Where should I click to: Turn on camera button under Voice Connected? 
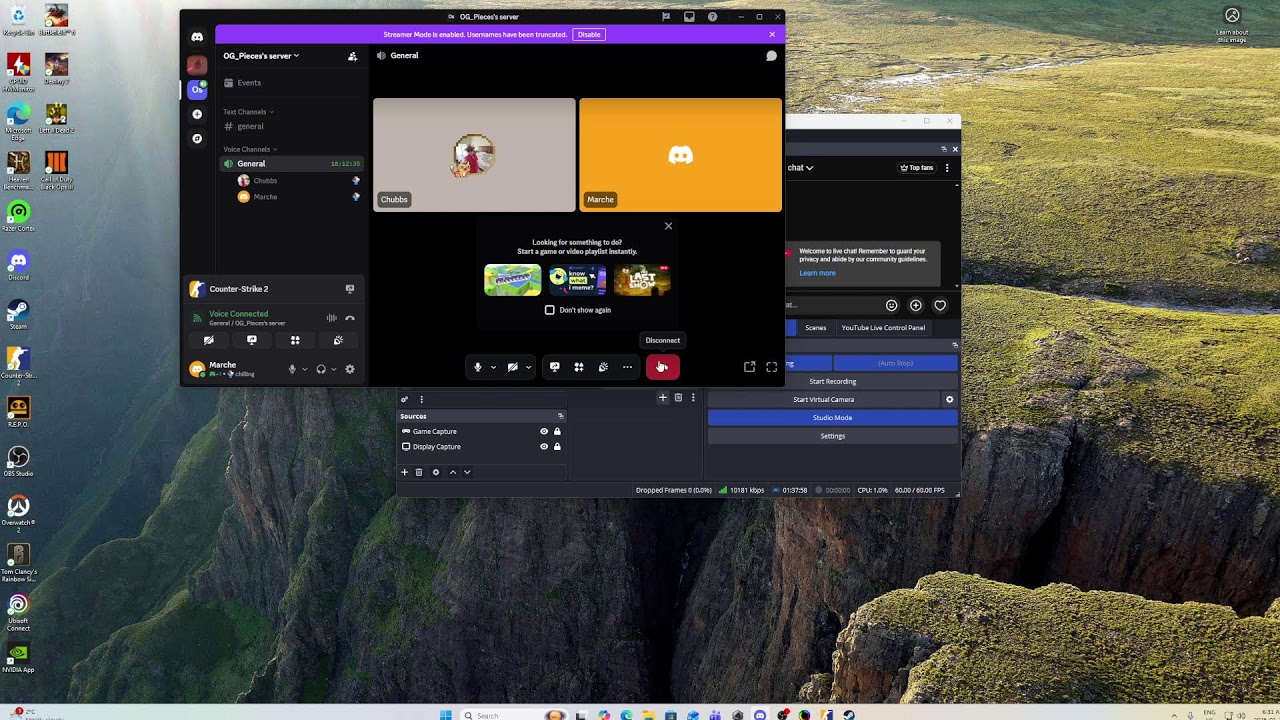coord(208,340)
